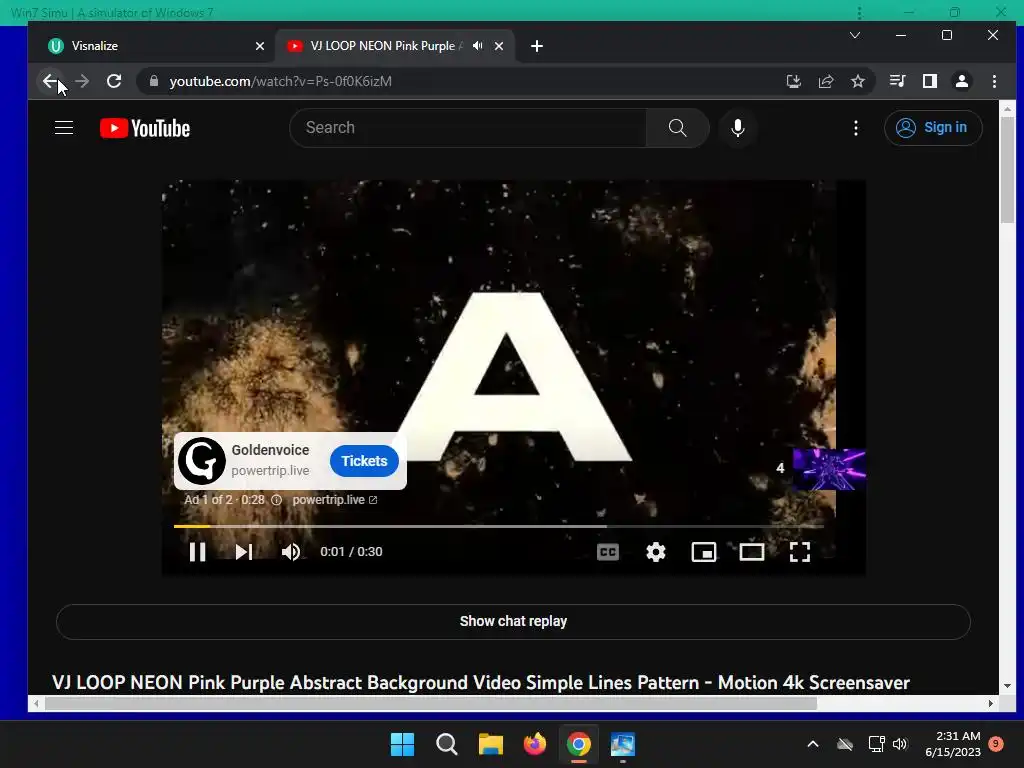Click the neon video preview thumbnail
This screenshot has width=1024, height=768.
pos(829,469)
